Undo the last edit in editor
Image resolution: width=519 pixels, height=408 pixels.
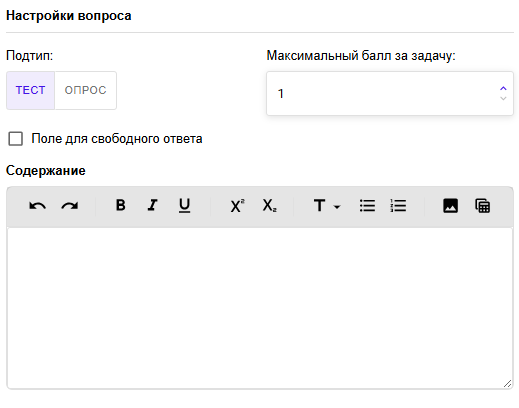37,206
